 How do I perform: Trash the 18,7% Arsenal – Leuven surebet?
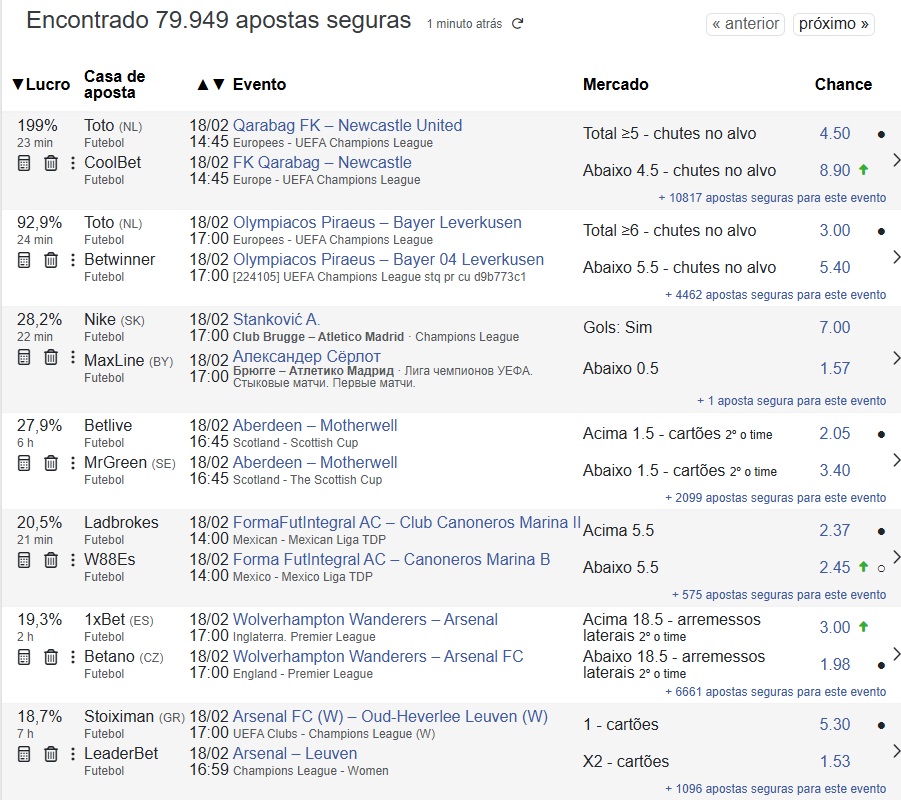tap(51, 755)
